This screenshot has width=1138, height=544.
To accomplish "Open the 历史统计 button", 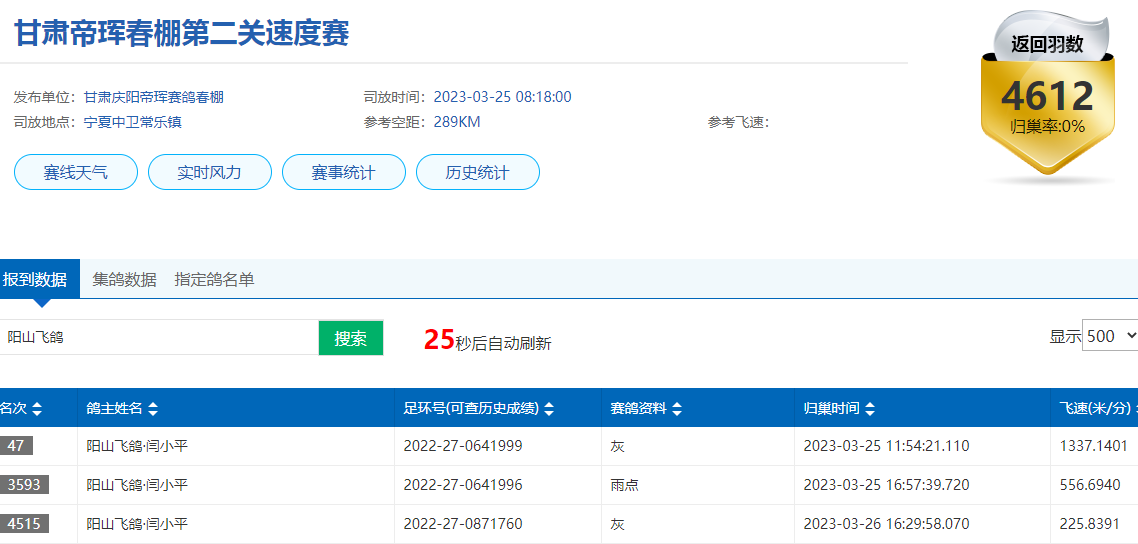I will tap(477, 172).
